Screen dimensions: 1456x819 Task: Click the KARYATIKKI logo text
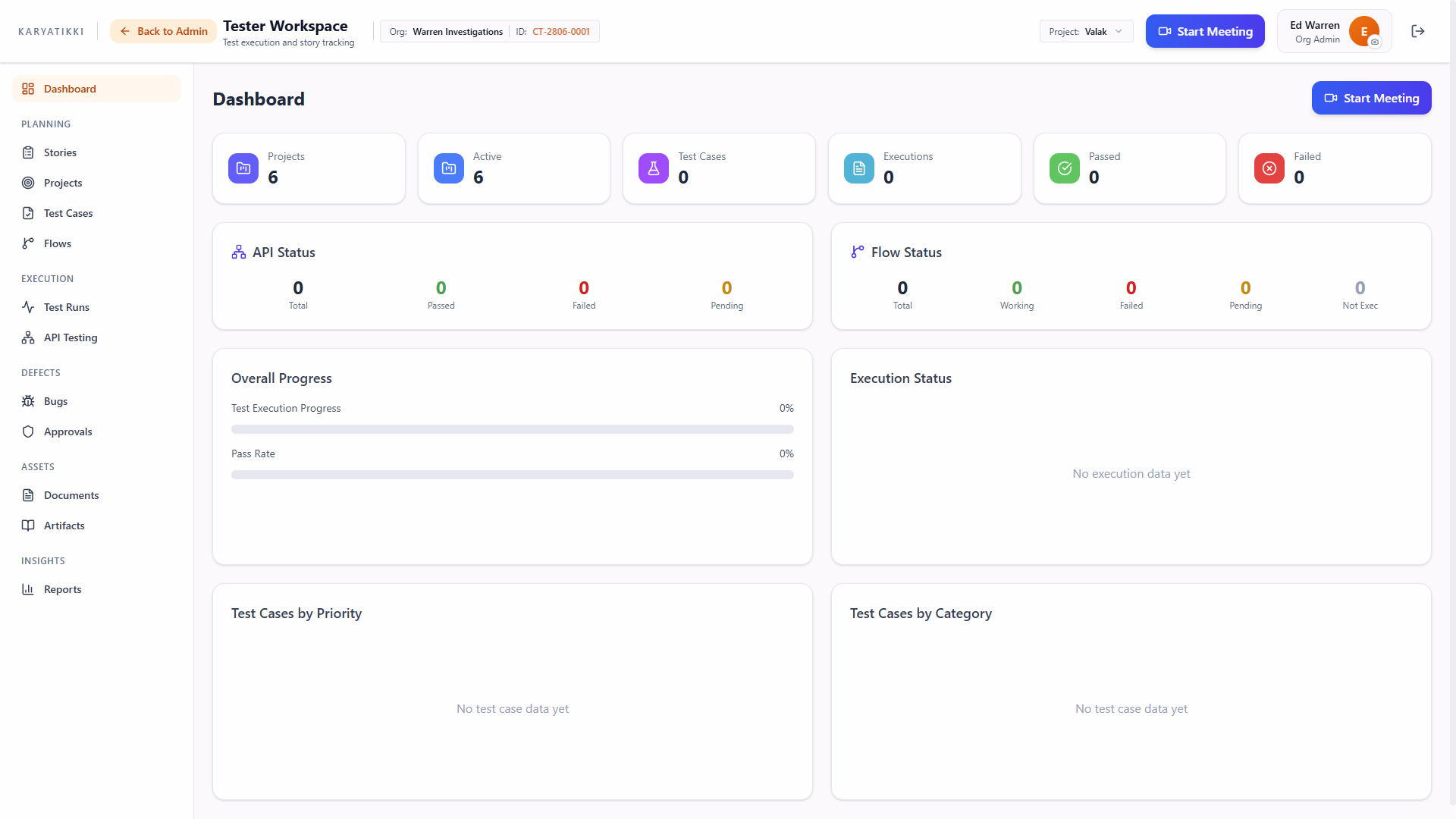pos(51,31)
